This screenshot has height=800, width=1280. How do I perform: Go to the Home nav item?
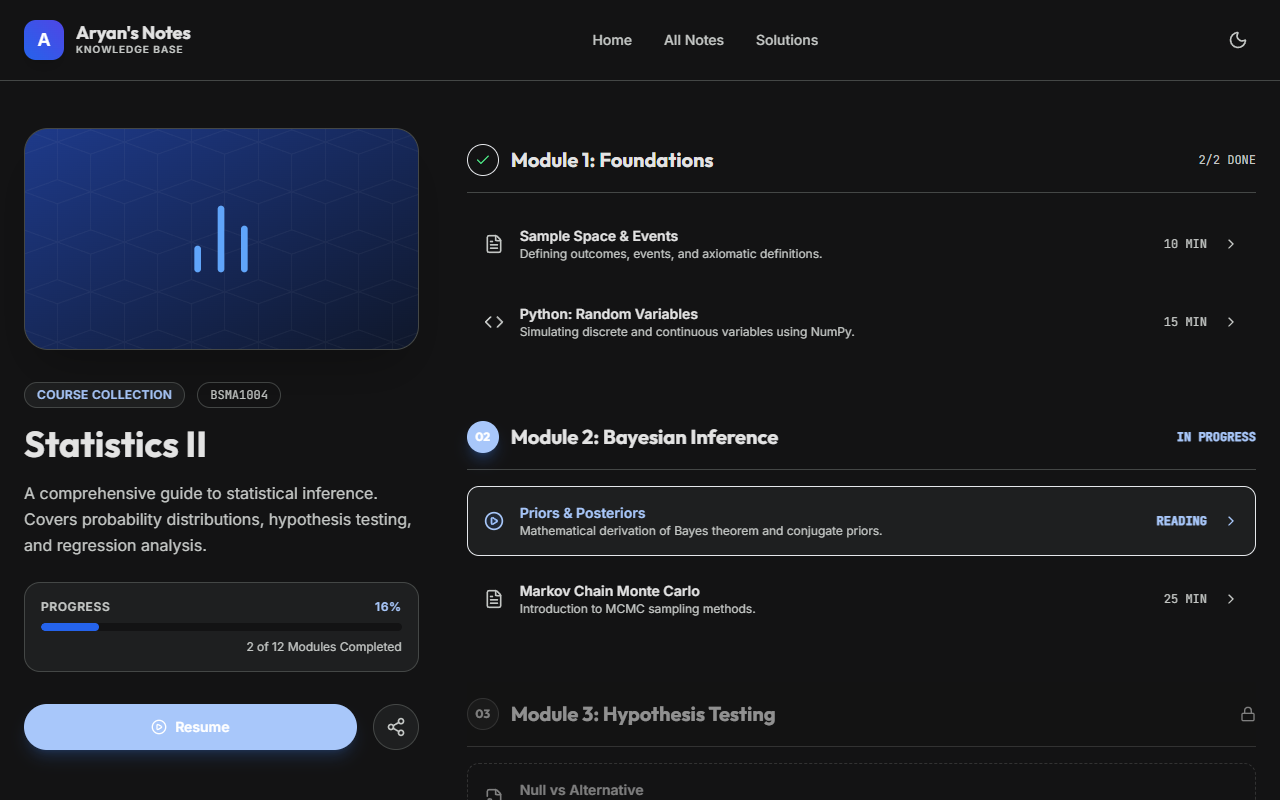612,40
